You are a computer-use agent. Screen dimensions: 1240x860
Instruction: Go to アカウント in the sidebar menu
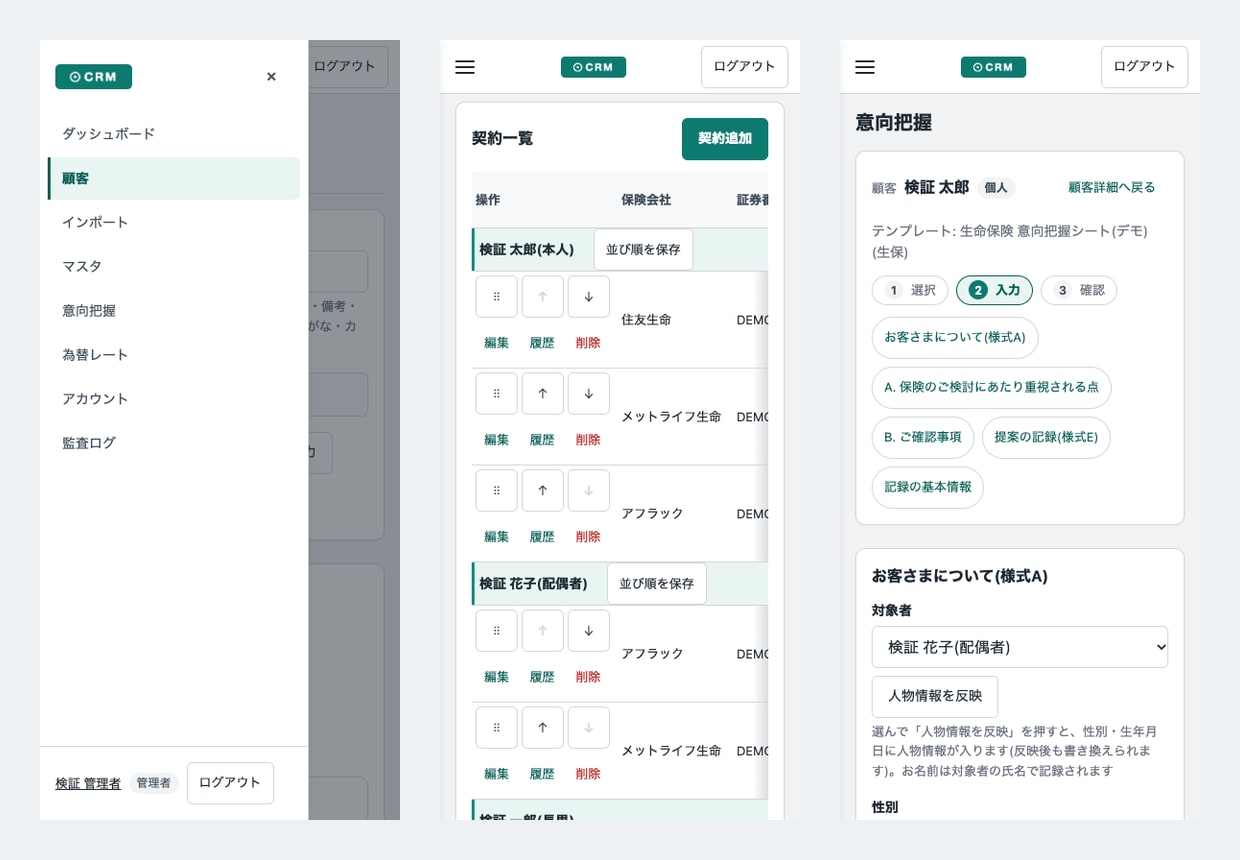pos(174,398)
